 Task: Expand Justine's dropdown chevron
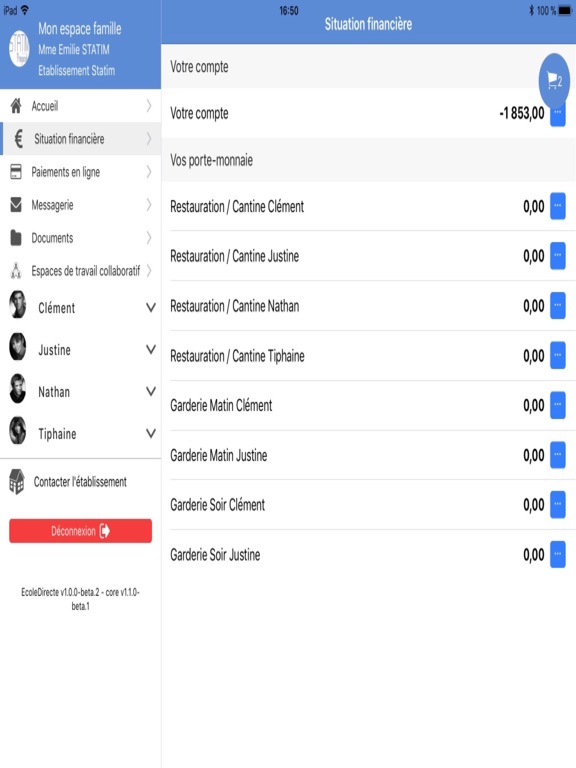pos(151,349)
